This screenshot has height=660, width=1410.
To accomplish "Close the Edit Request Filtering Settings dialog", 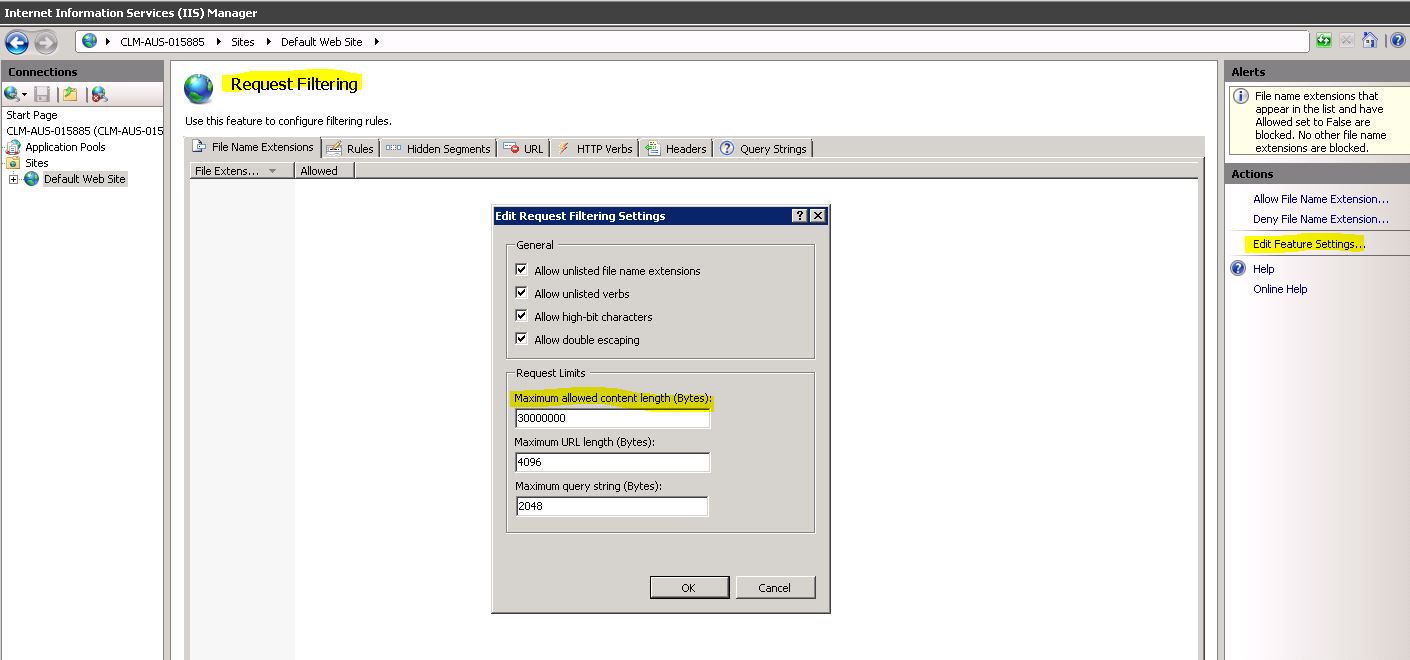I will 817,216.
